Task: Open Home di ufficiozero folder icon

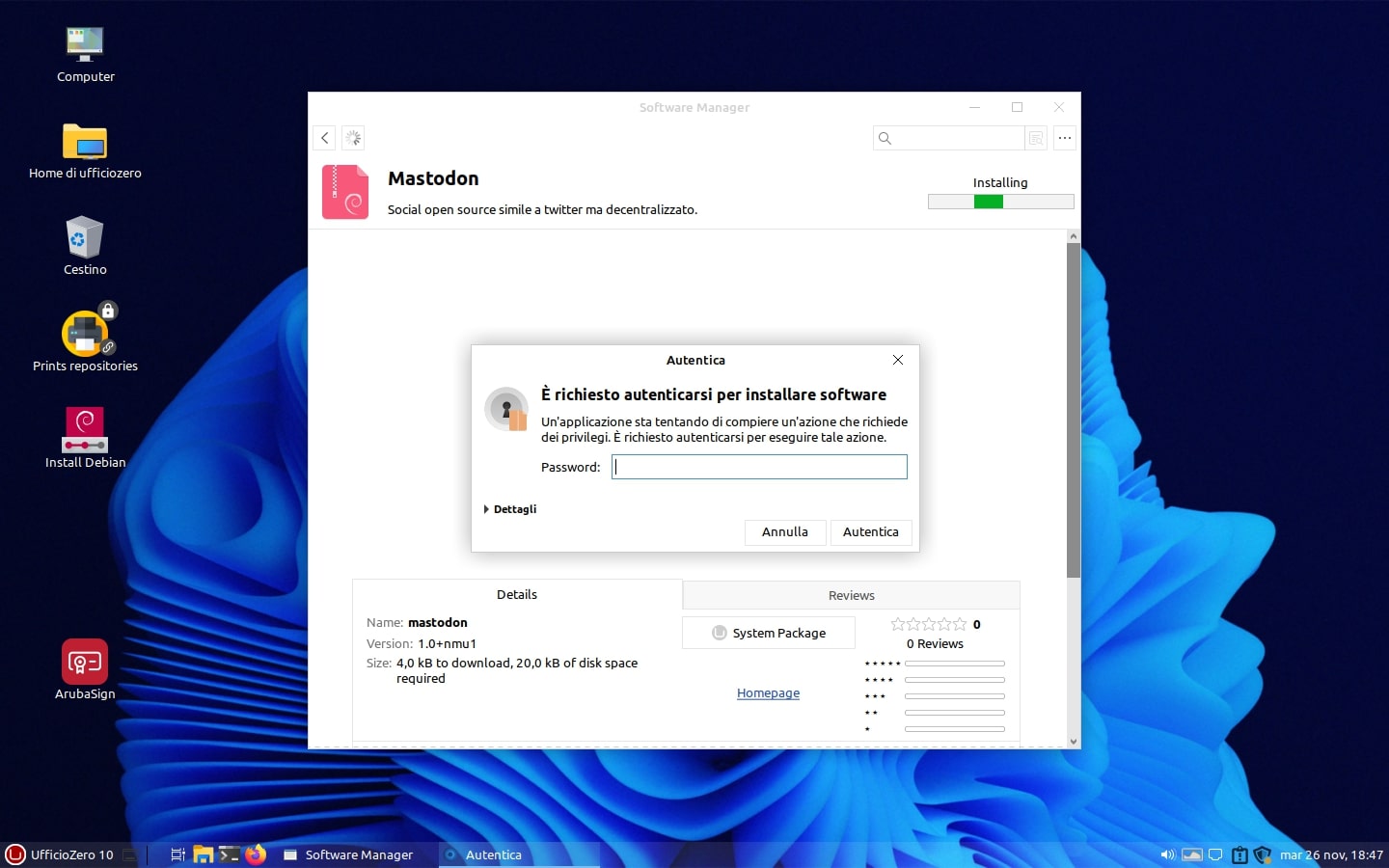Action: pos(85,150)
